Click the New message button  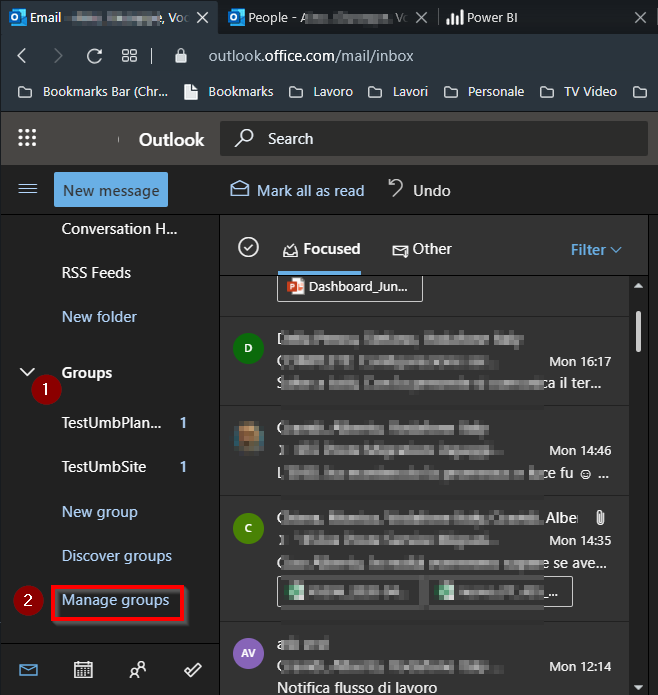(111, 190)
